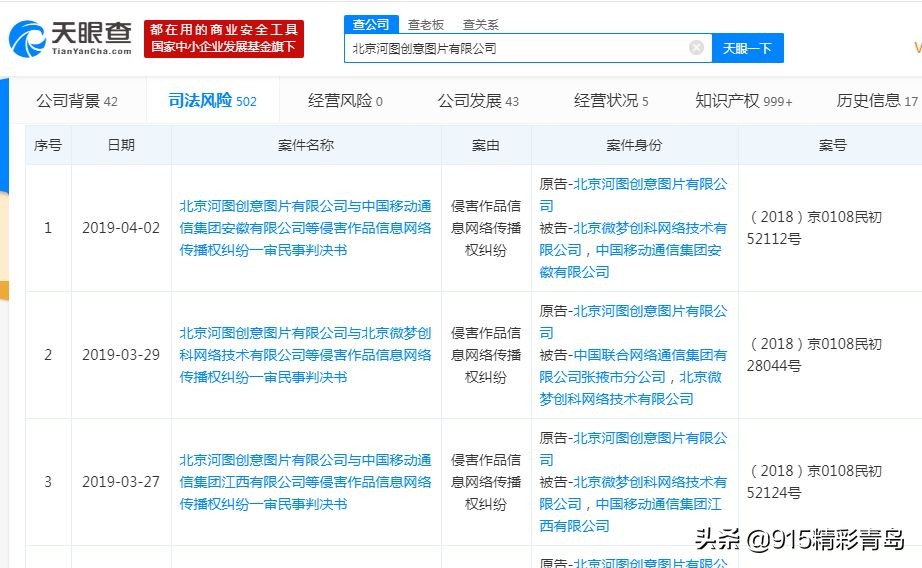Open plaintiff 北京河图创意图片有限公司 link in row 2

point(633,322)
